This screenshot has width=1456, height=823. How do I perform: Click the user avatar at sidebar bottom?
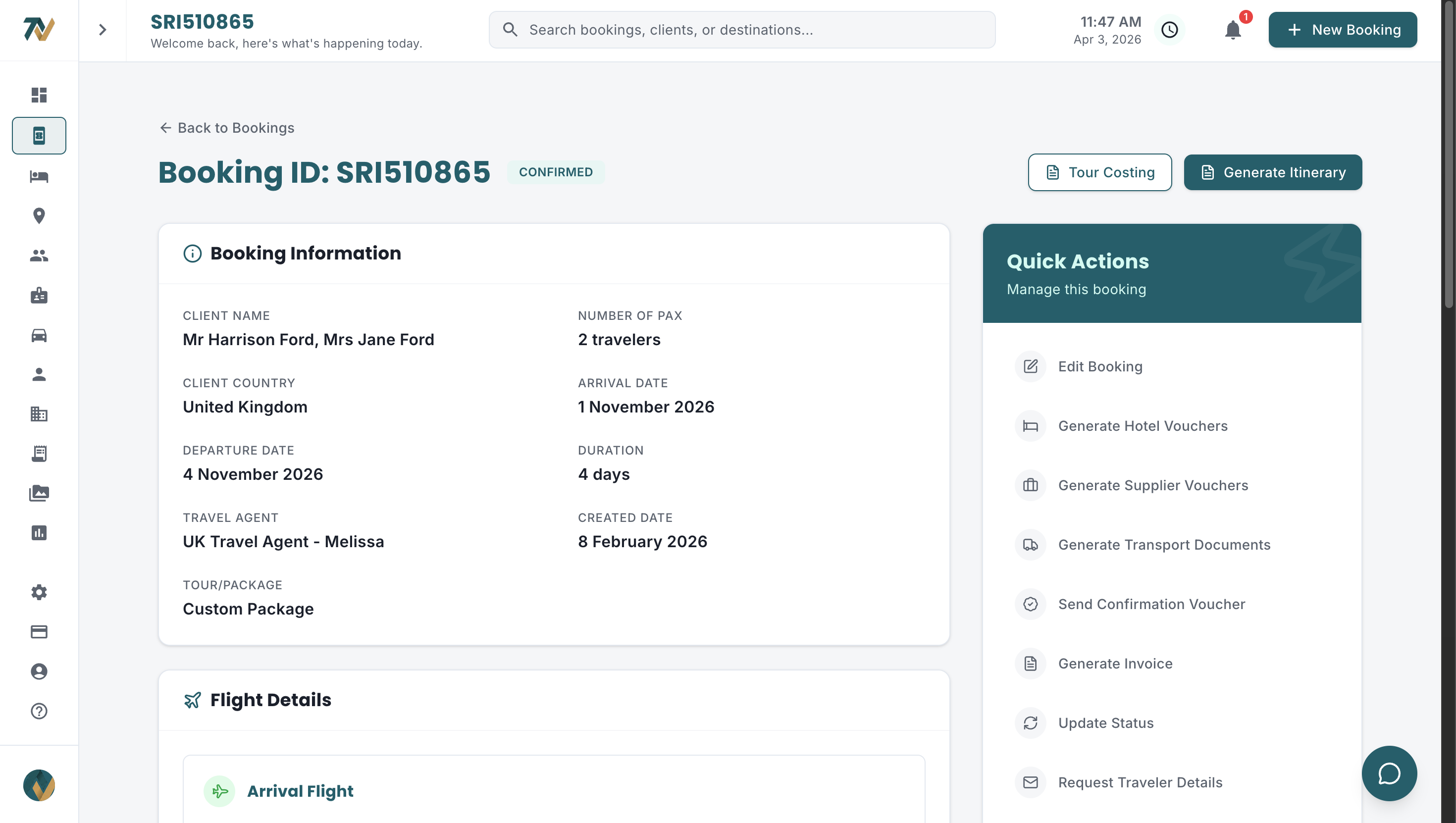[39, 785]
